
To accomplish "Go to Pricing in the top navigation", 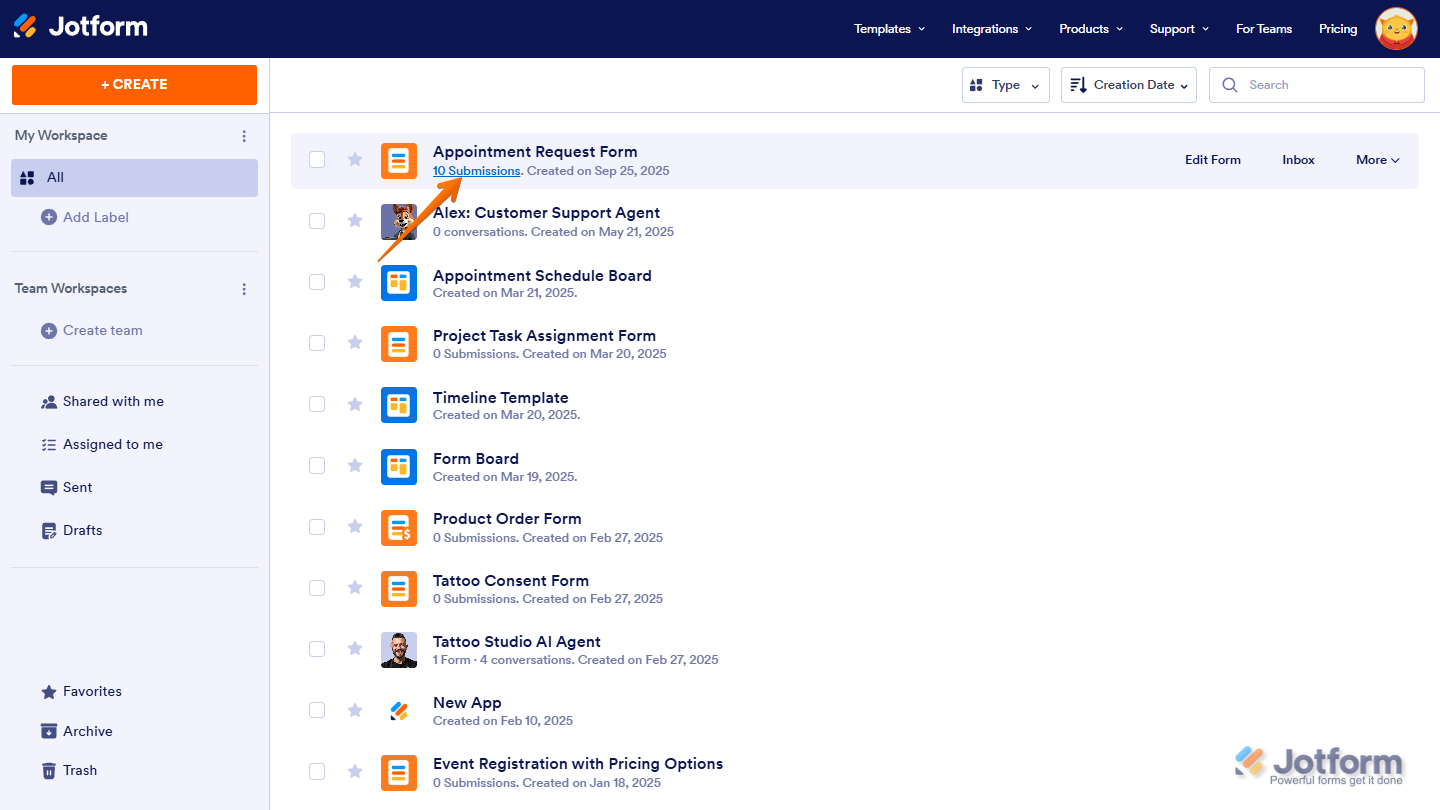I will tap(1337, 29).
